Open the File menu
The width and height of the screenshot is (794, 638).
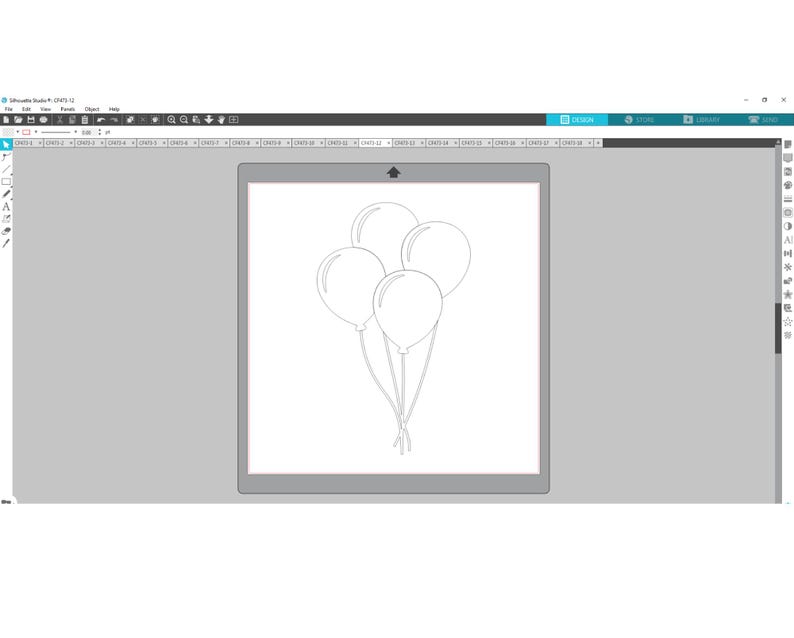click(9, 109)
